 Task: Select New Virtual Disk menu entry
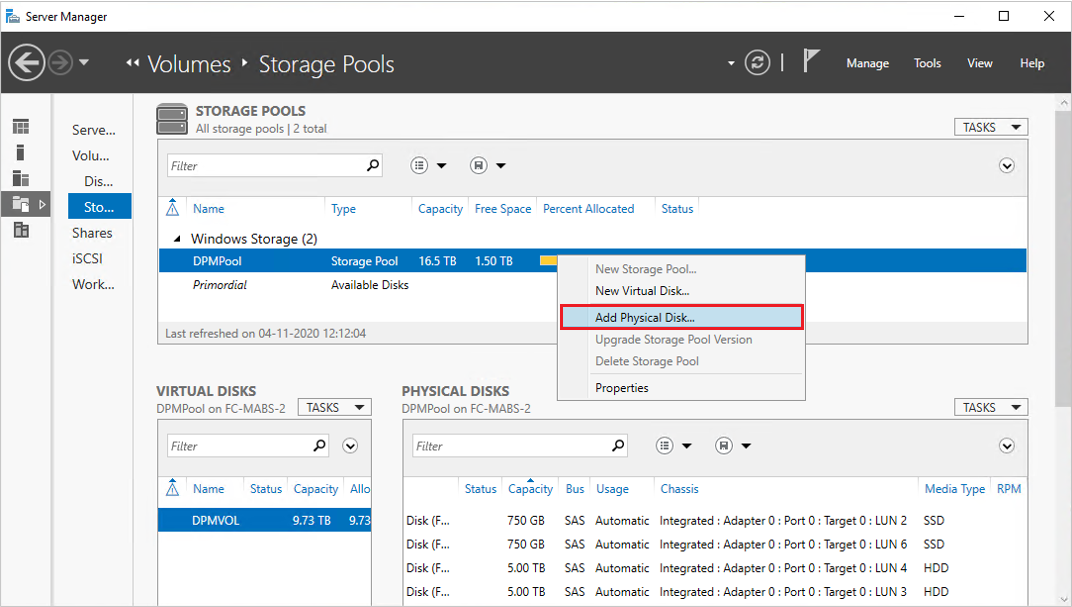[x=642, y=291]
